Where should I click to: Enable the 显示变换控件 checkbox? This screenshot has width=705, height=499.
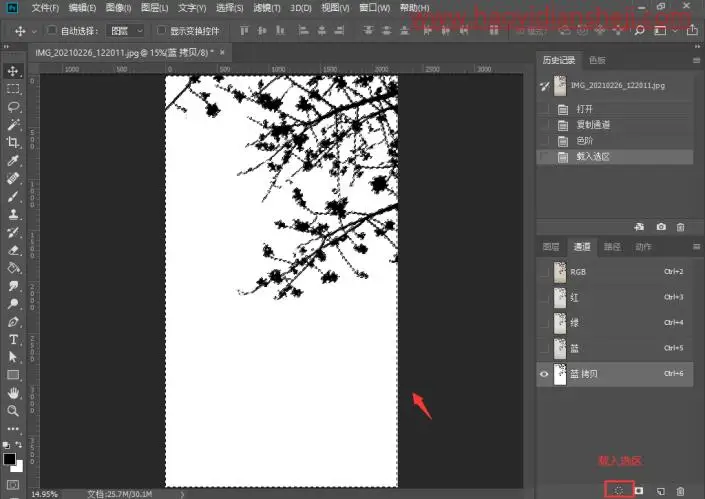coord(161,30)
